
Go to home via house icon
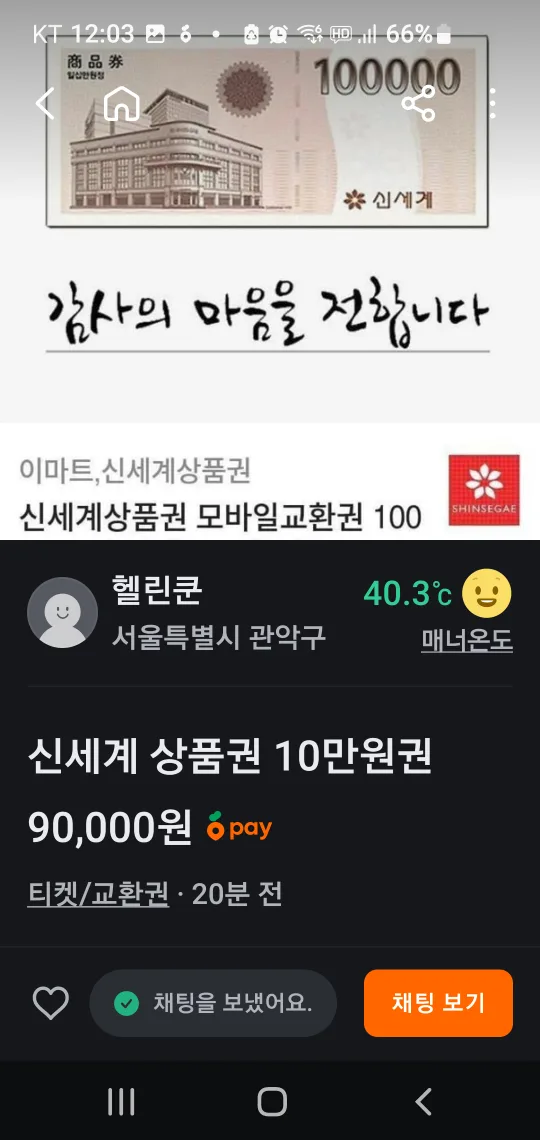click(x=121, y=103)
